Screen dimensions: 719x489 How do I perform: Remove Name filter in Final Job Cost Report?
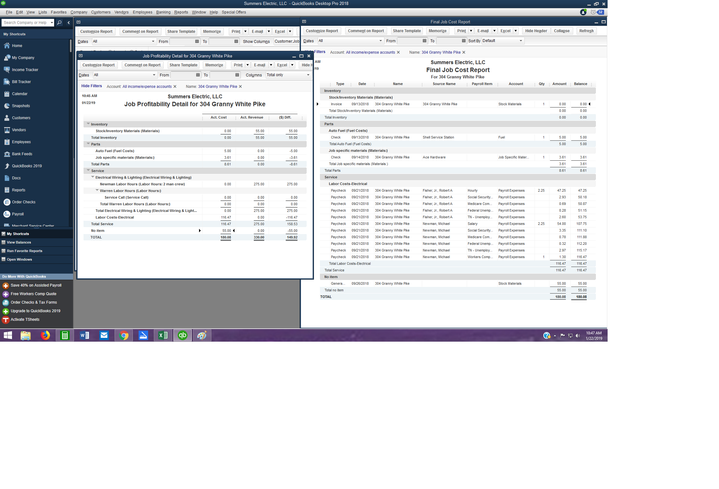coord(464,52)
